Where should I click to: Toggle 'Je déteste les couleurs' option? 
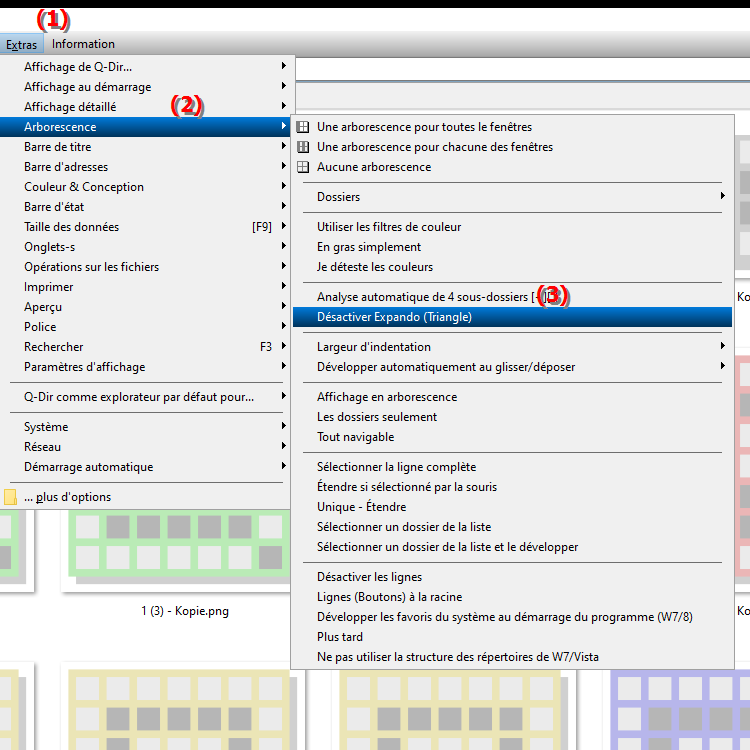[x=512, y=267]
